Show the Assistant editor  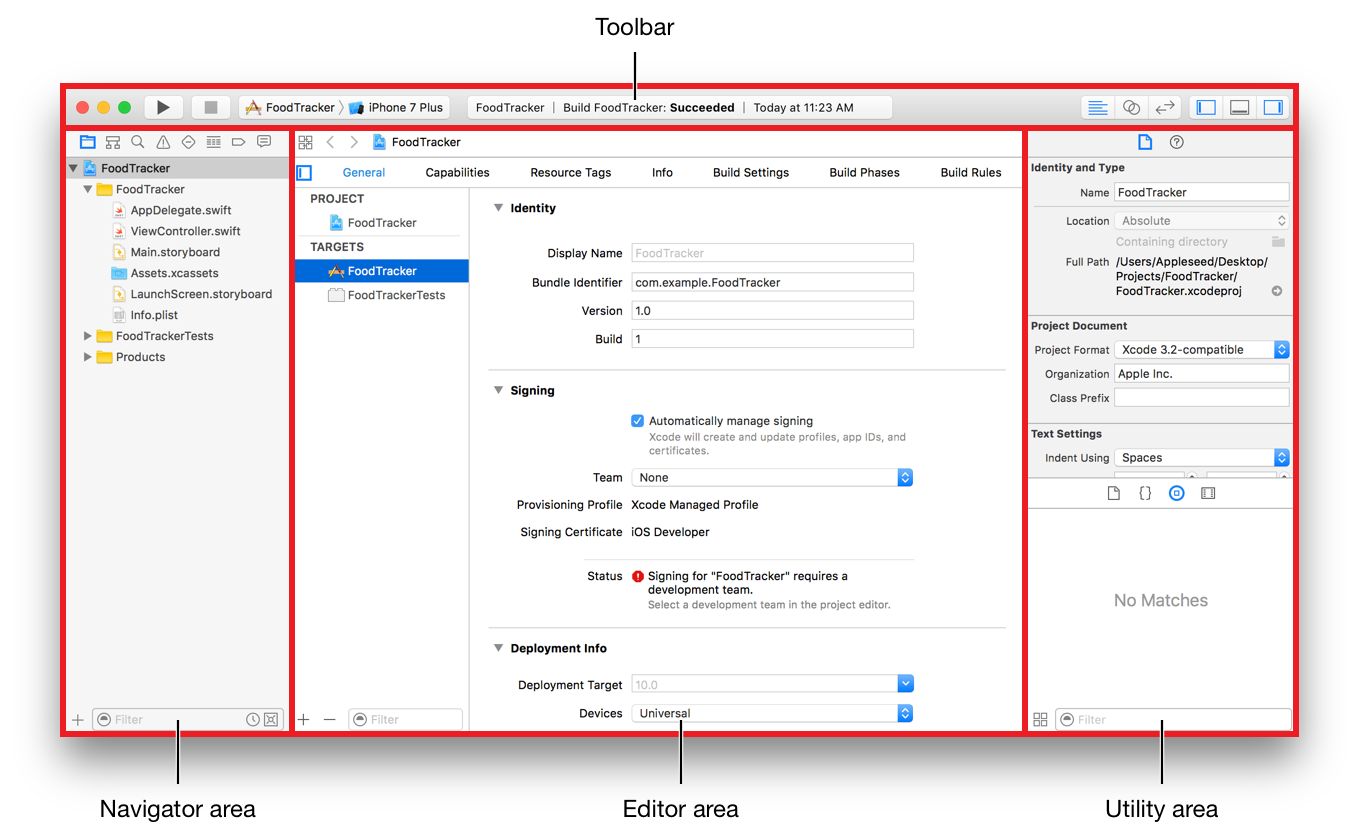tap(1131, 107)
